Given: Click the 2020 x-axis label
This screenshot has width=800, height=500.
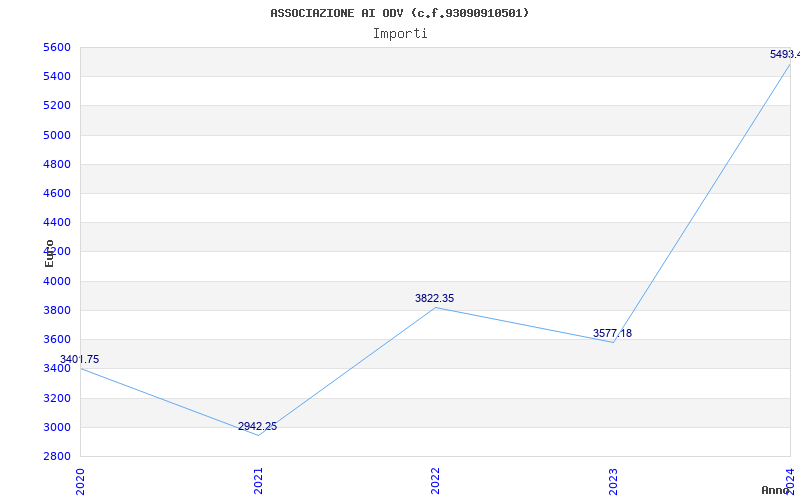Looking at the screenshot, I should [80, 481].
